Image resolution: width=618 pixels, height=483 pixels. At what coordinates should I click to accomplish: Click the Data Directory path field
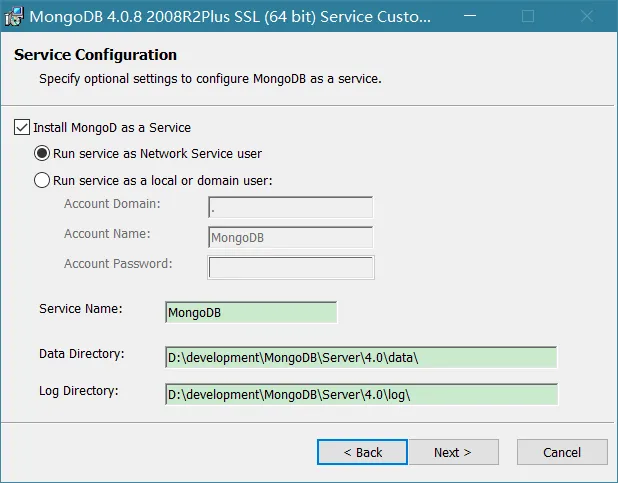360,358
